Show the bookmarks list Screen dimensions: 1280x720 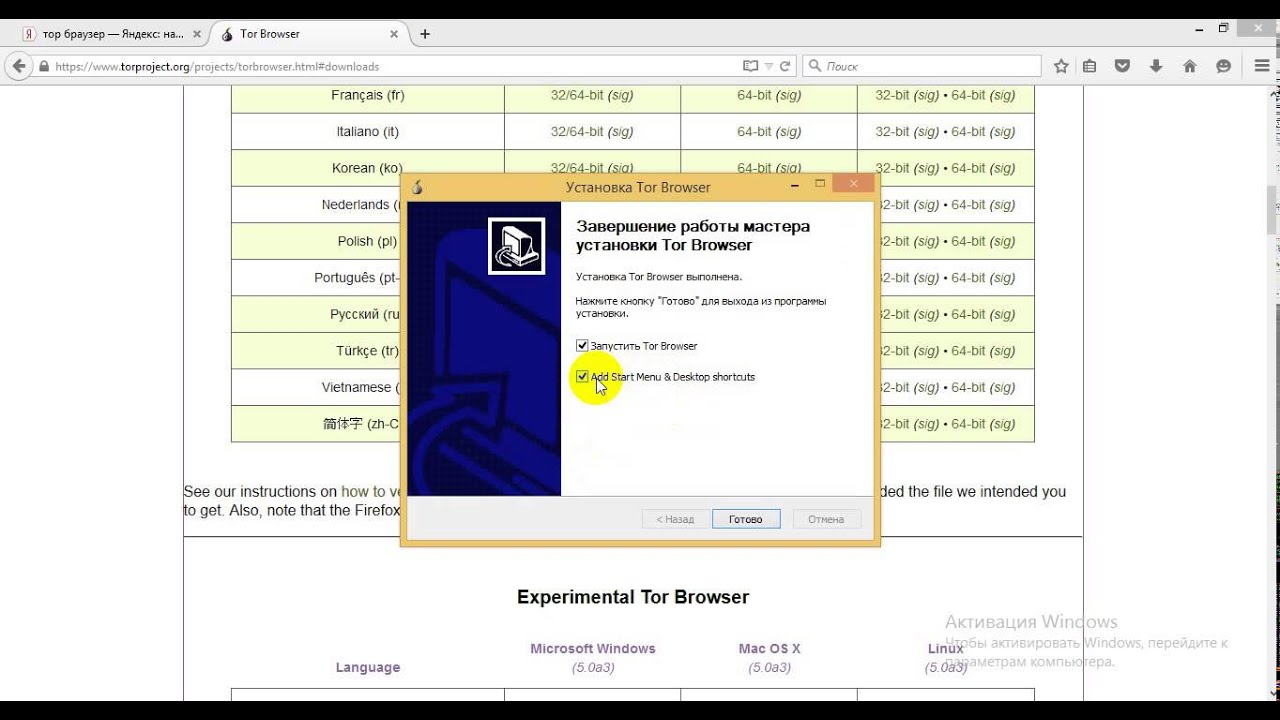1090,66
